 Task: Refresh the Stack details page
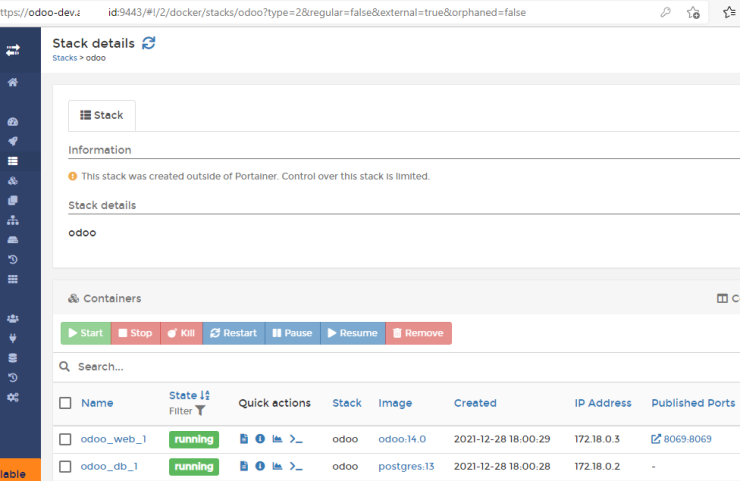tap(149, 43)
